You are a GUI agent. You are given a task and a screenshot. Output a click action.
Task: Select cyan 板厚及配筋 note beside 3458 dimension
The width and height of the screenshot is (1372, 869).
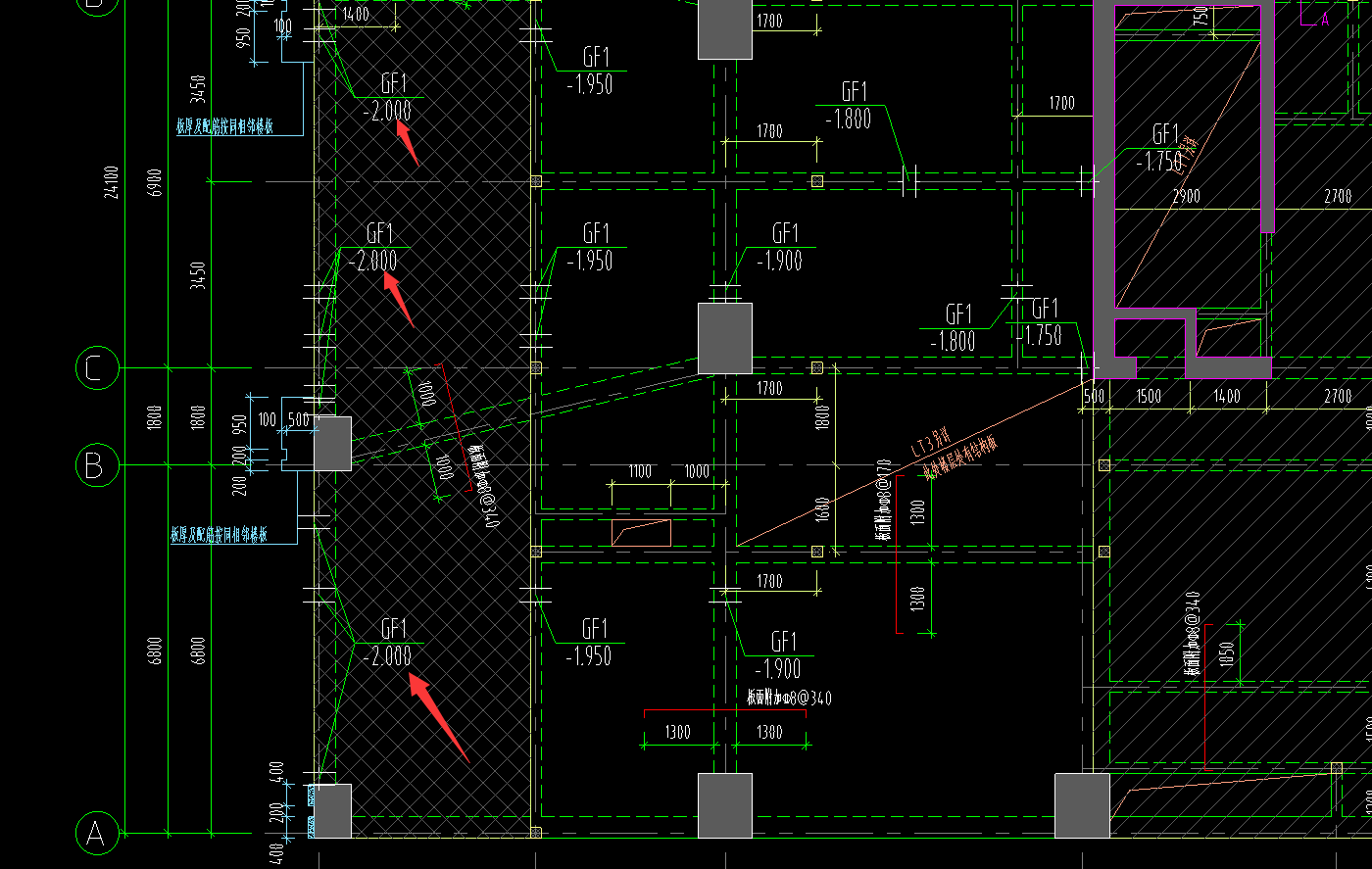[224, 127]
